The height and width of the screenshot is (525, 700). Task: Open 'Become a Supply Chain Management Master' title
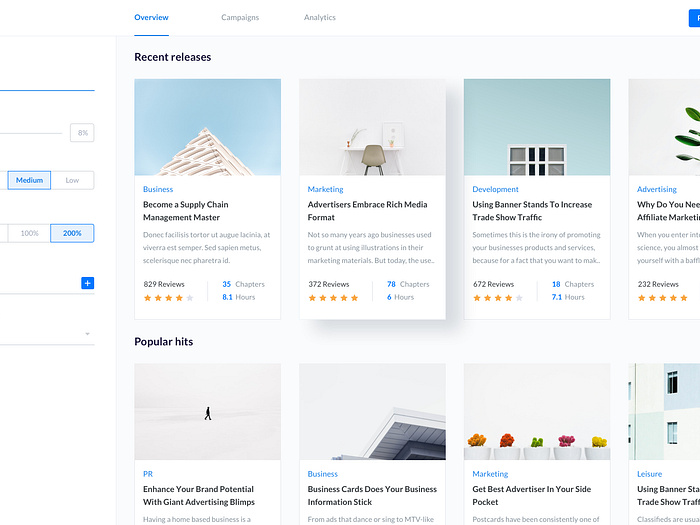click(x=186, y=211)
